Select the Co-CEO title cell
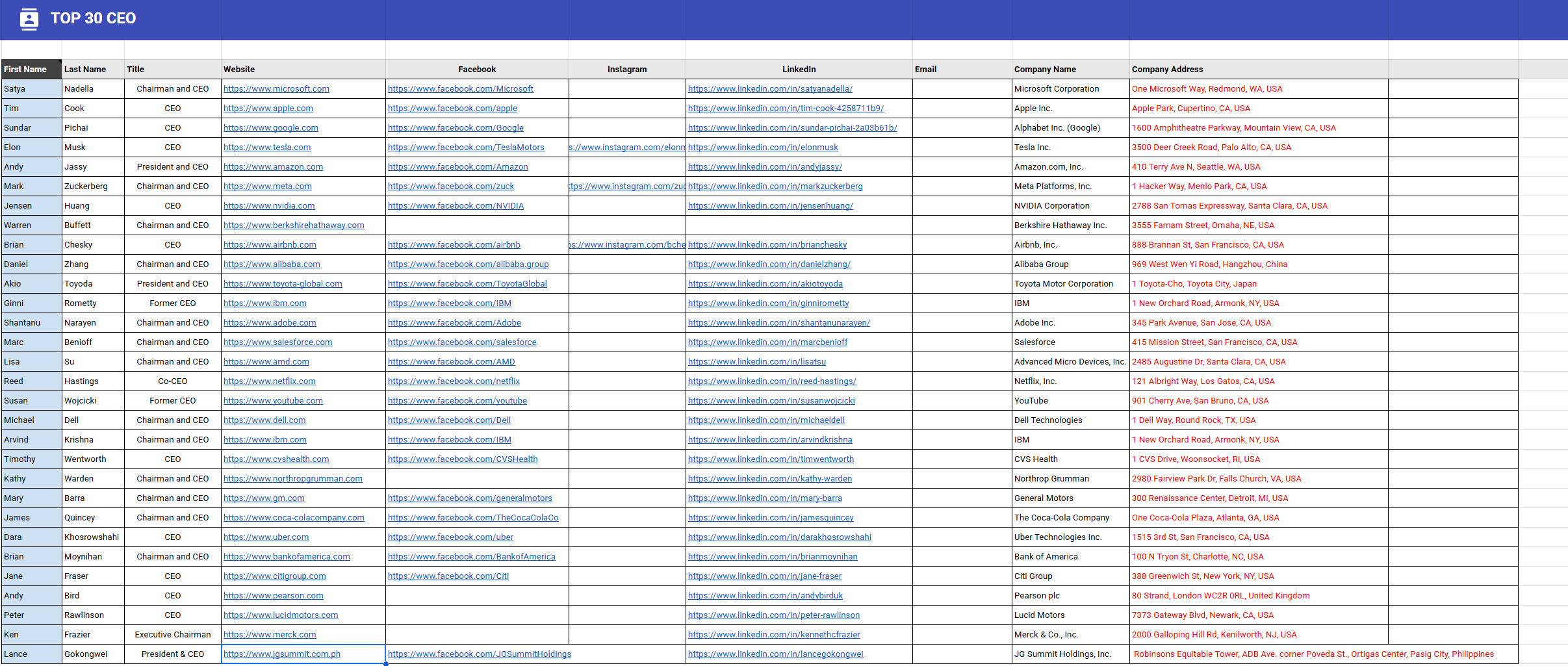The image size is (1568, 666). point(173,381)
